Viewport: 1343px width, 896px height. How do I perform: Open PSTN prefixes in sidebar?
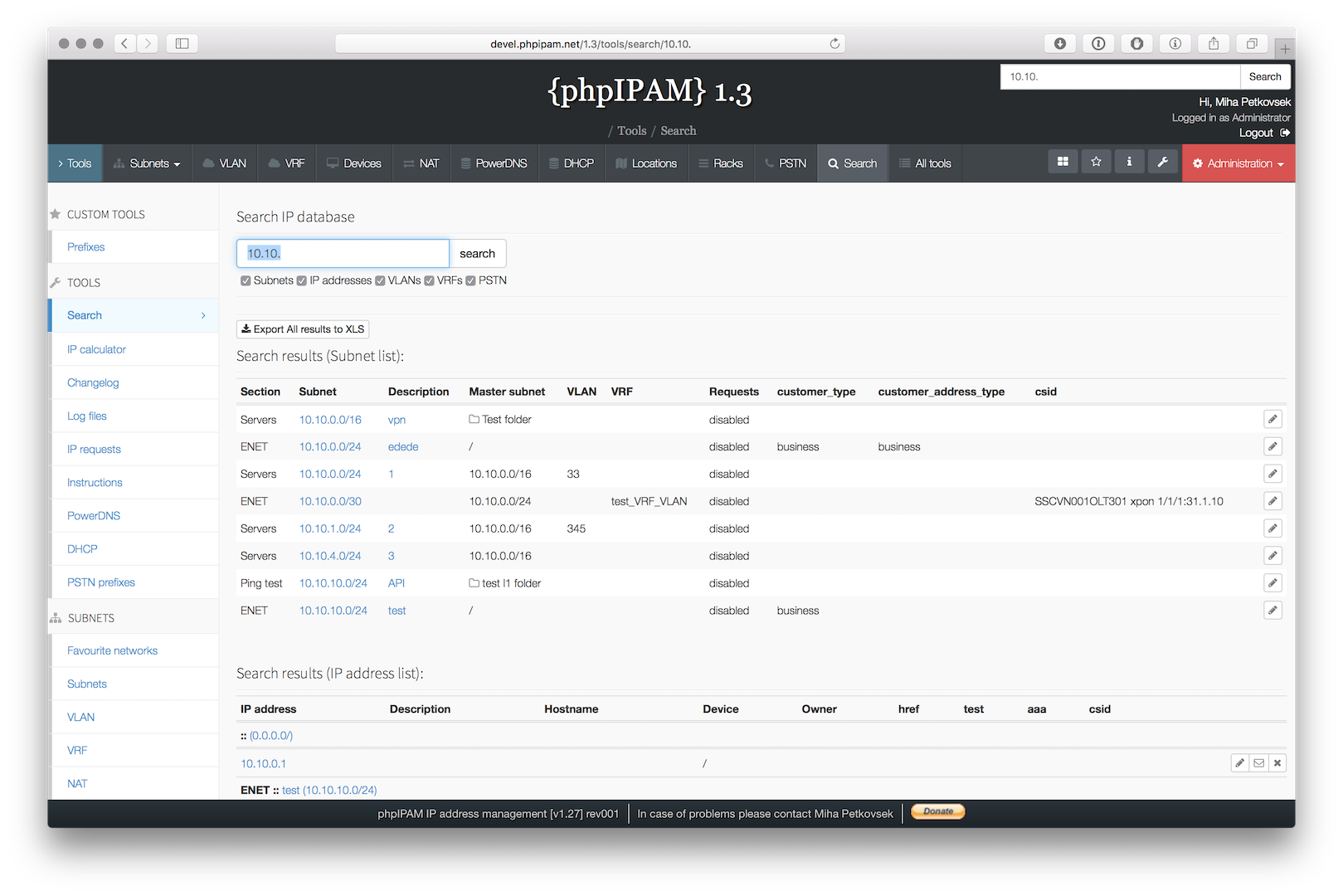pos(134,582)
